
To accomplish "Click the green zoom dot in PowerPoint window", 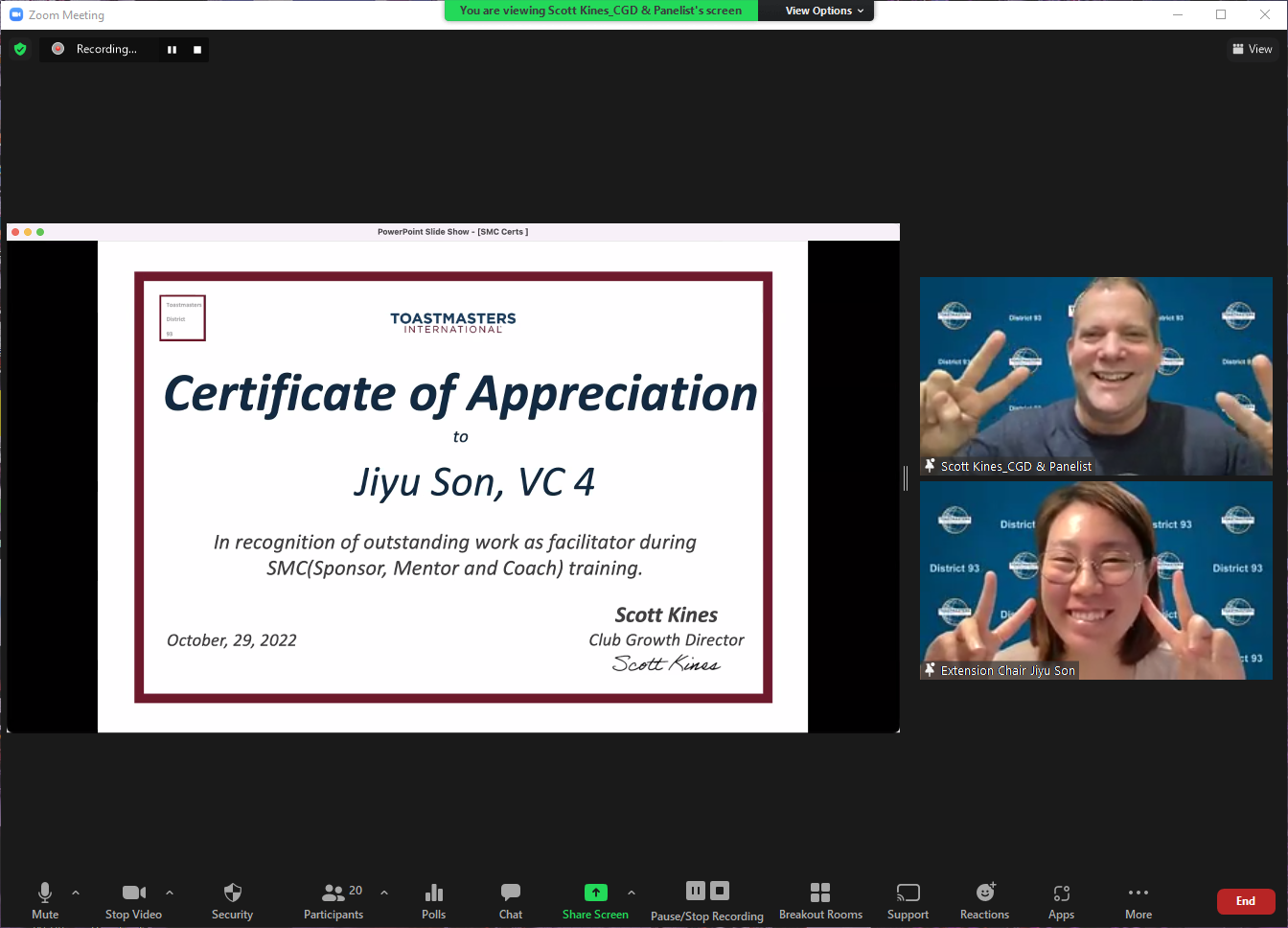I will tap(40, 232).
